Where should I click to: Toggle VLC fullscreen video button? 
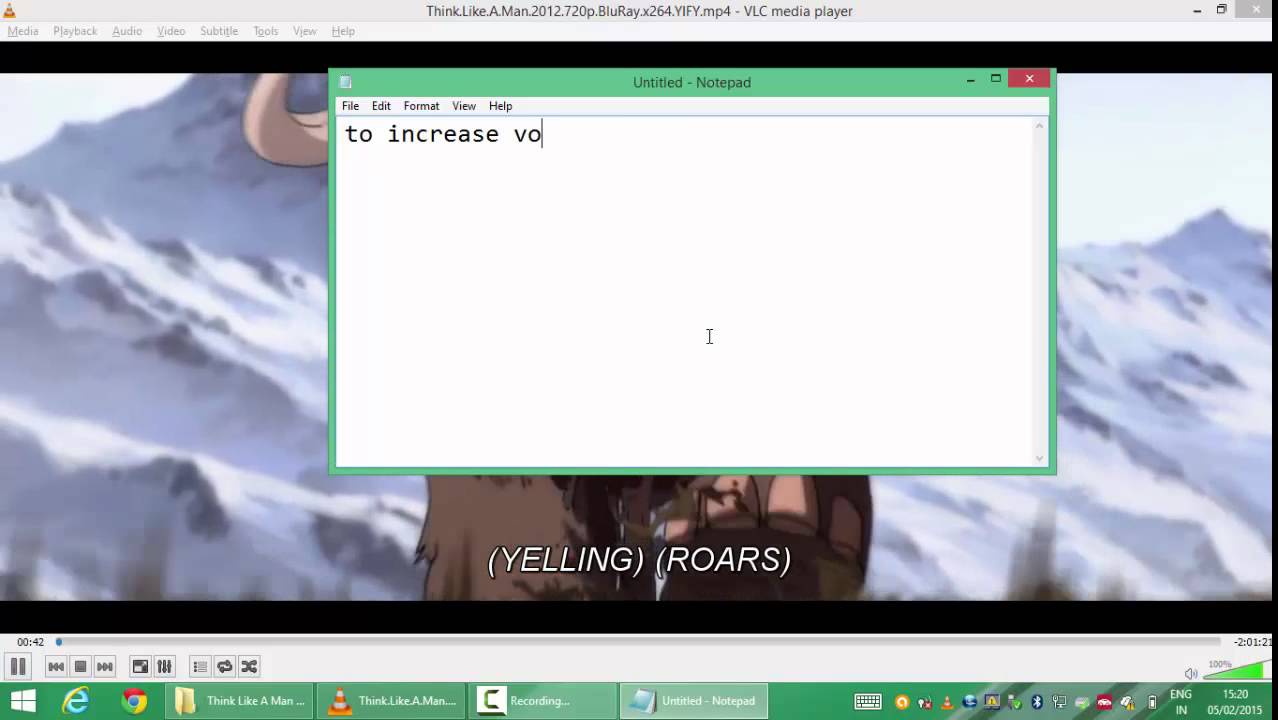click(140, 666)
